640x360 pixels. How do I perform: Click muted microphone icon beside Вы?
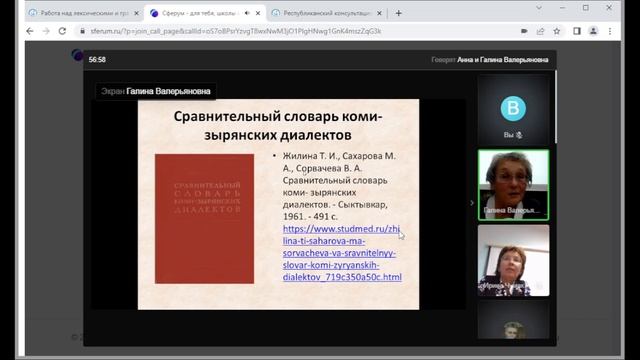click(519, 135)
